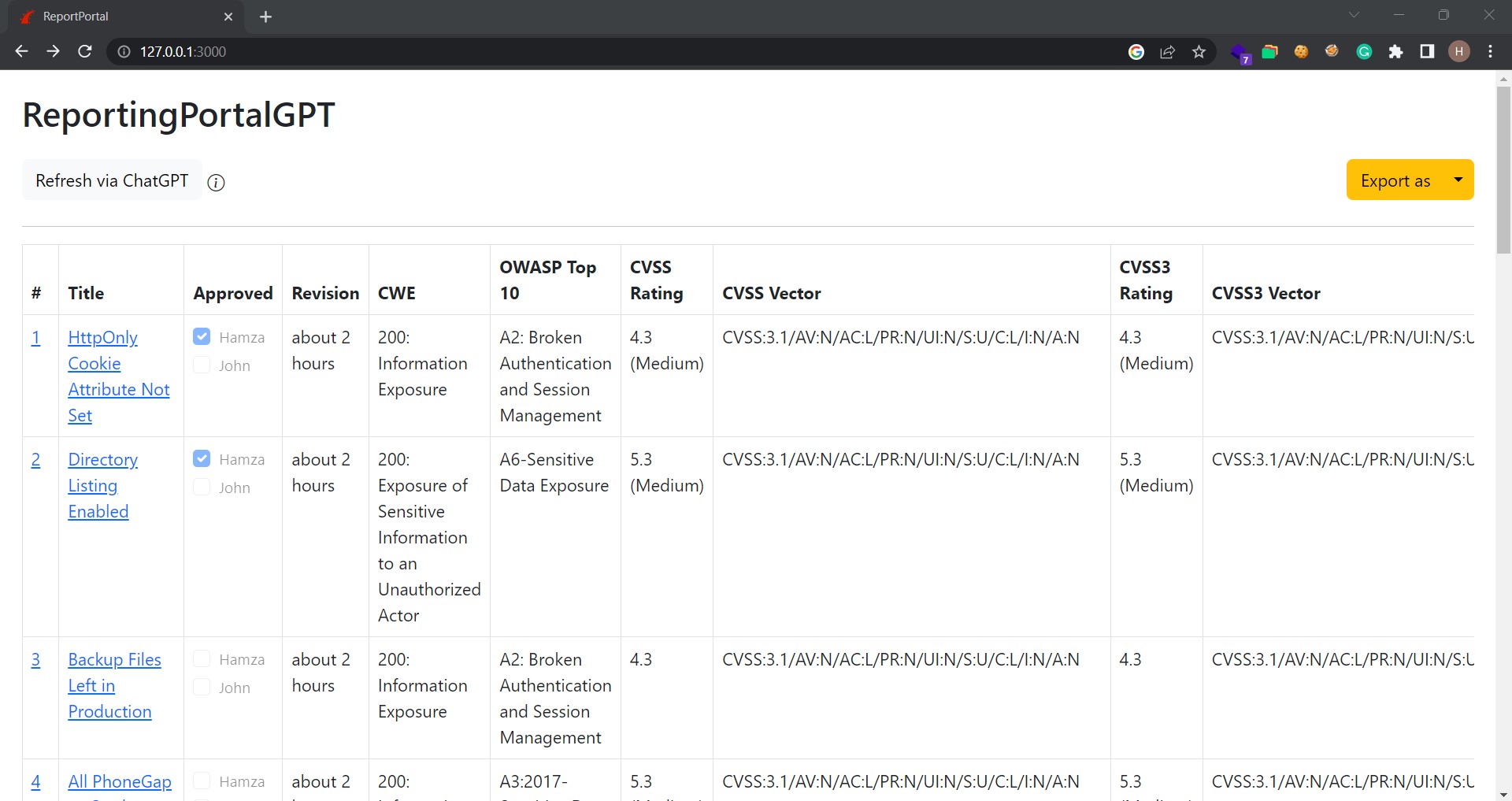Click the info icon beside Refresh via ChatGPT
The image size is (1512, 801).
click(x=216, y=183)
